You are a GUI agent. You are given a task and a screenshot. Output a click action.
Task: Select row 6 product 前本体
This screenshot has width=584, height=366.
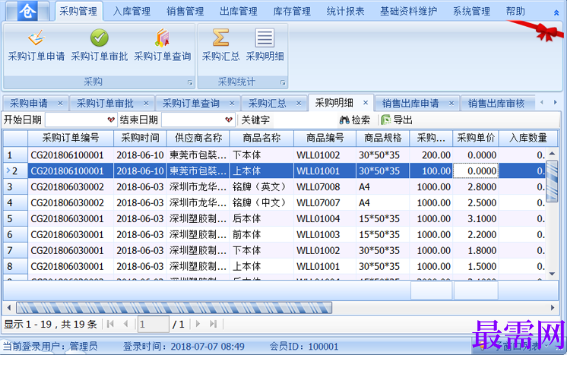coord(261,235)
